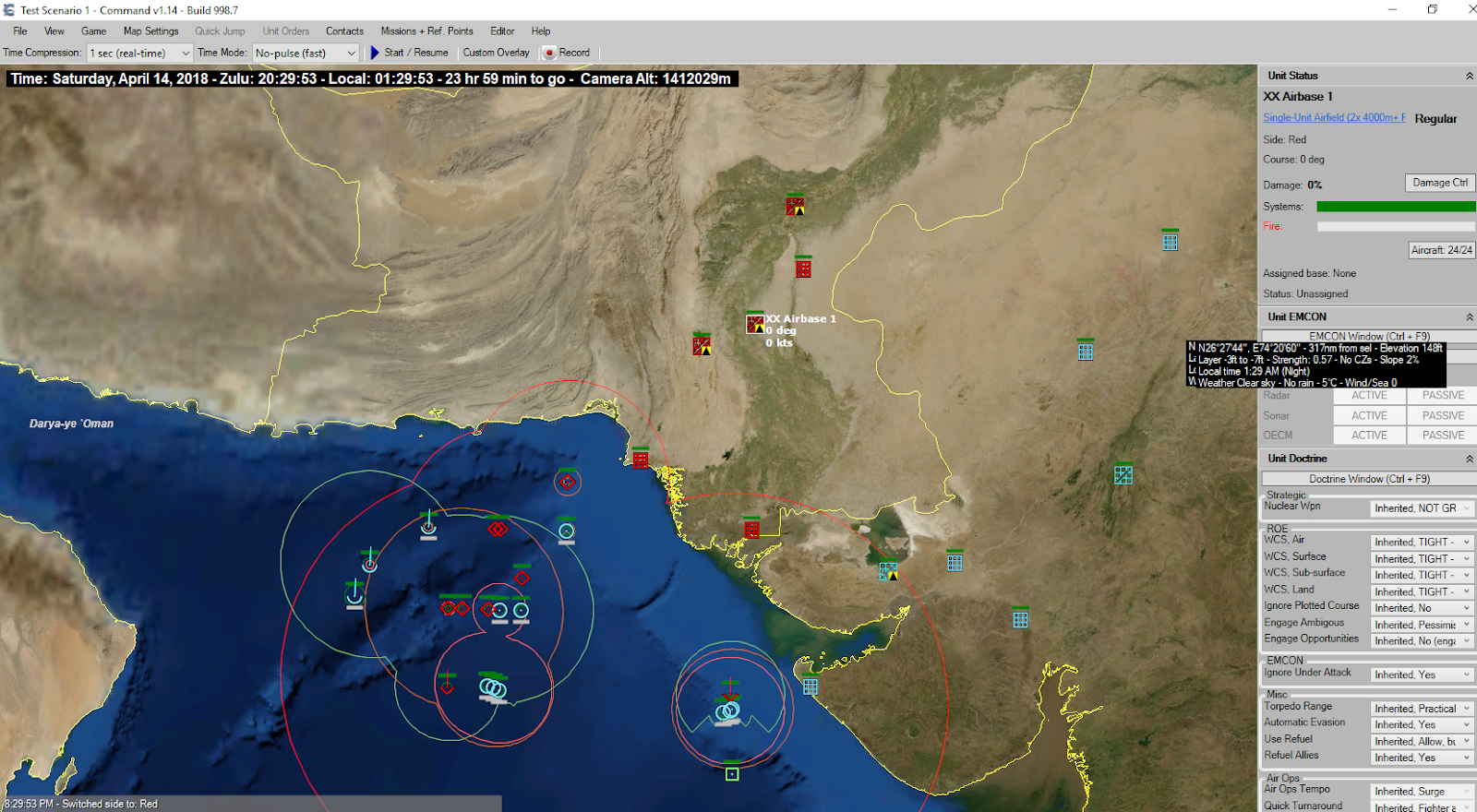Viewport: 1477px width, 812px height.
Task: Select the northernmost red airbase icon
Action: (x=795, y=206)
